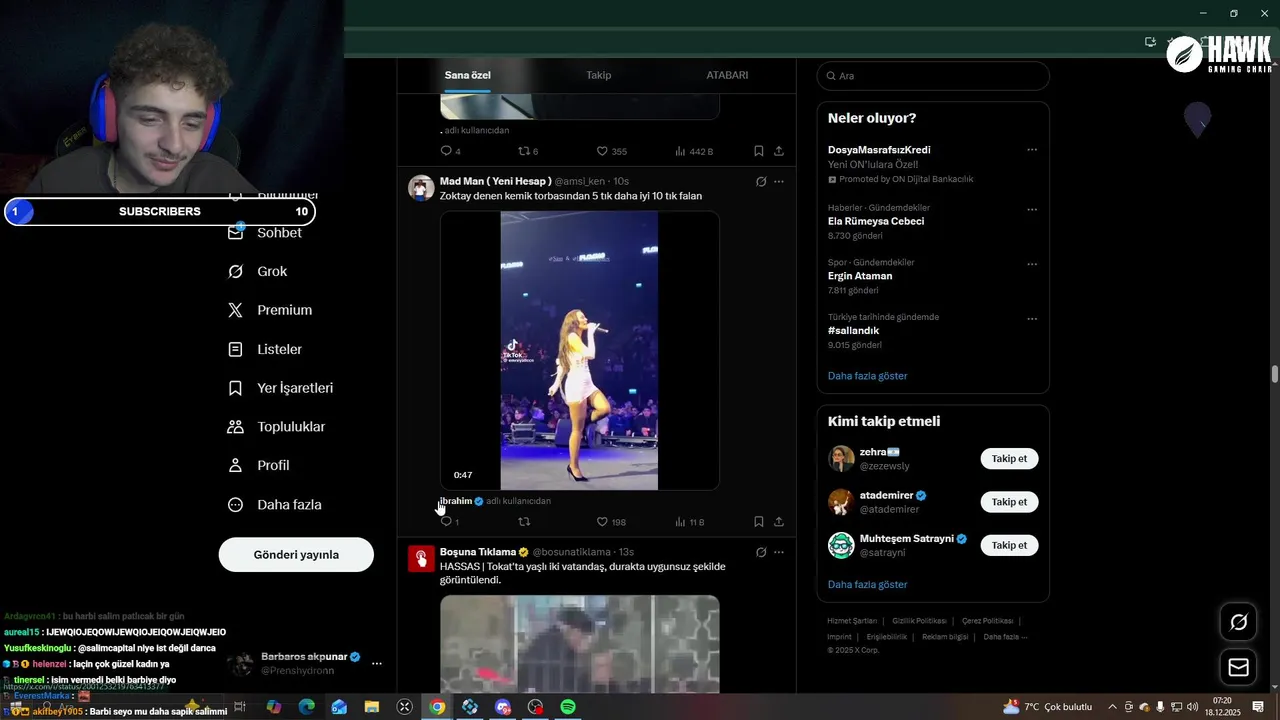Open more options for Ergin Ataman trend
Image resolution: width=1280 pixels, height=720 pixels.
click(x=1032, y=265)
